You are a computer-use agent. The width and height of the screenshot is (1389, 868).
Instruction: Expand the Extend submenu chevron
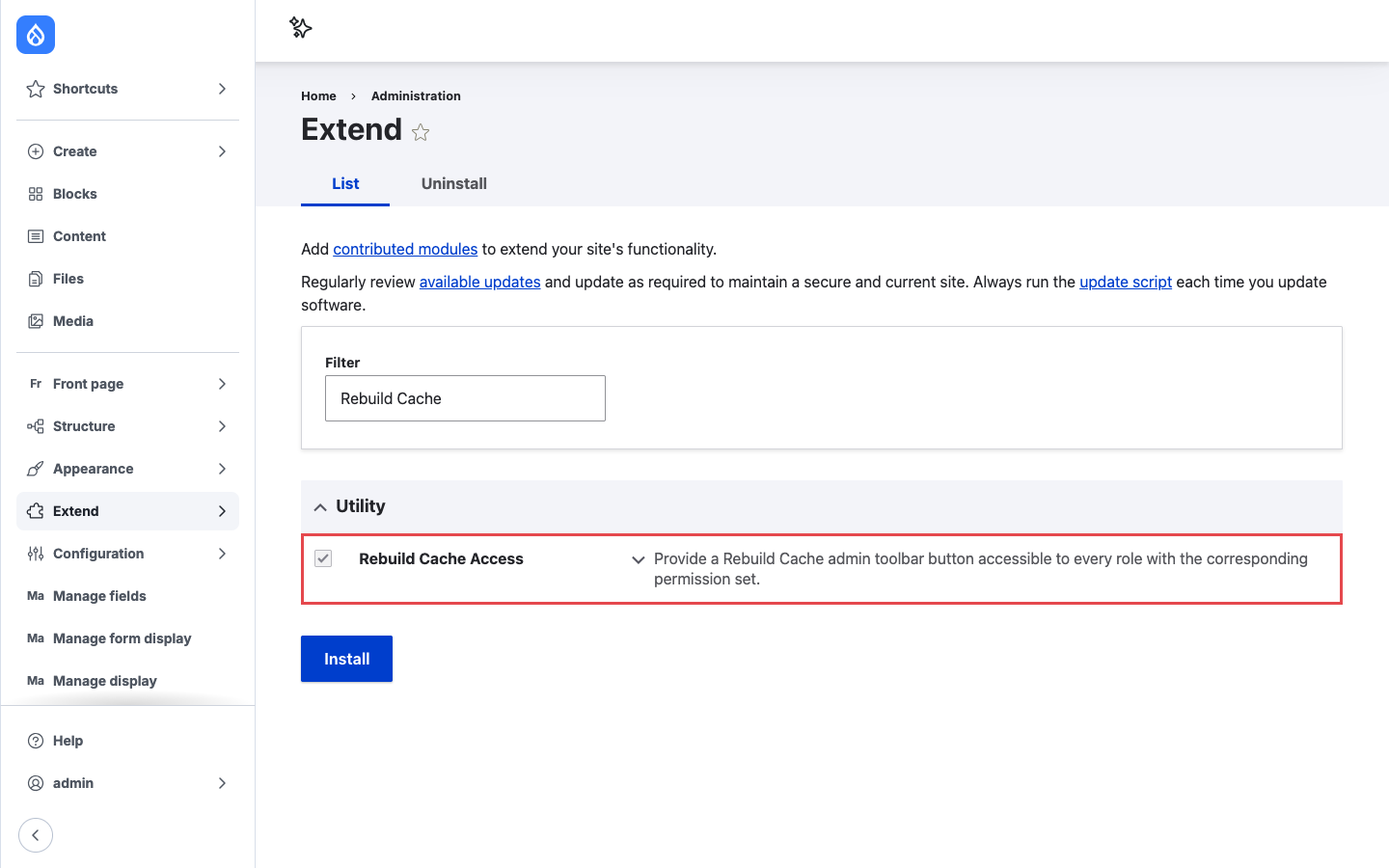222,511
